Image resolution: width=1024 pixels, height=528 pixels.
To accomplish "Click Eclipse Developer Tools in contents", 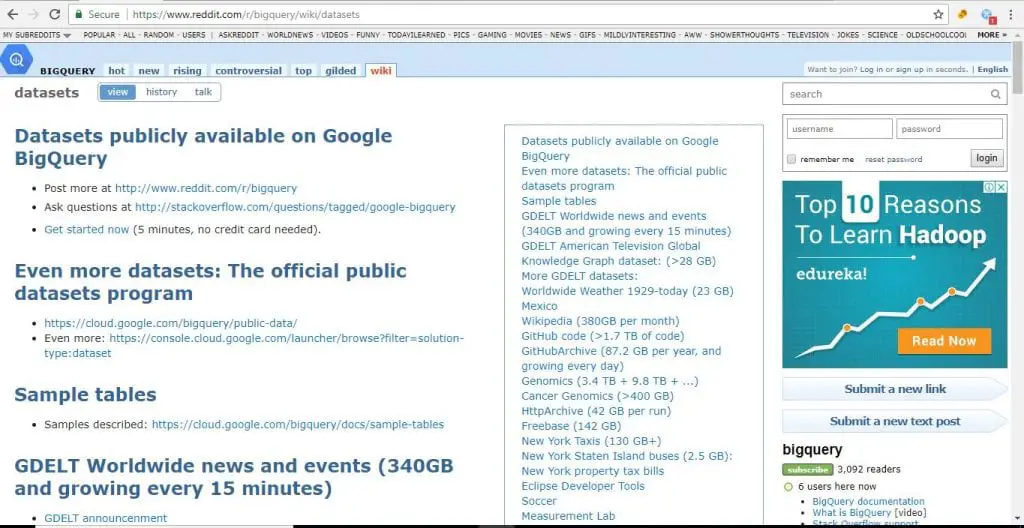I will (x=583, y=486).
